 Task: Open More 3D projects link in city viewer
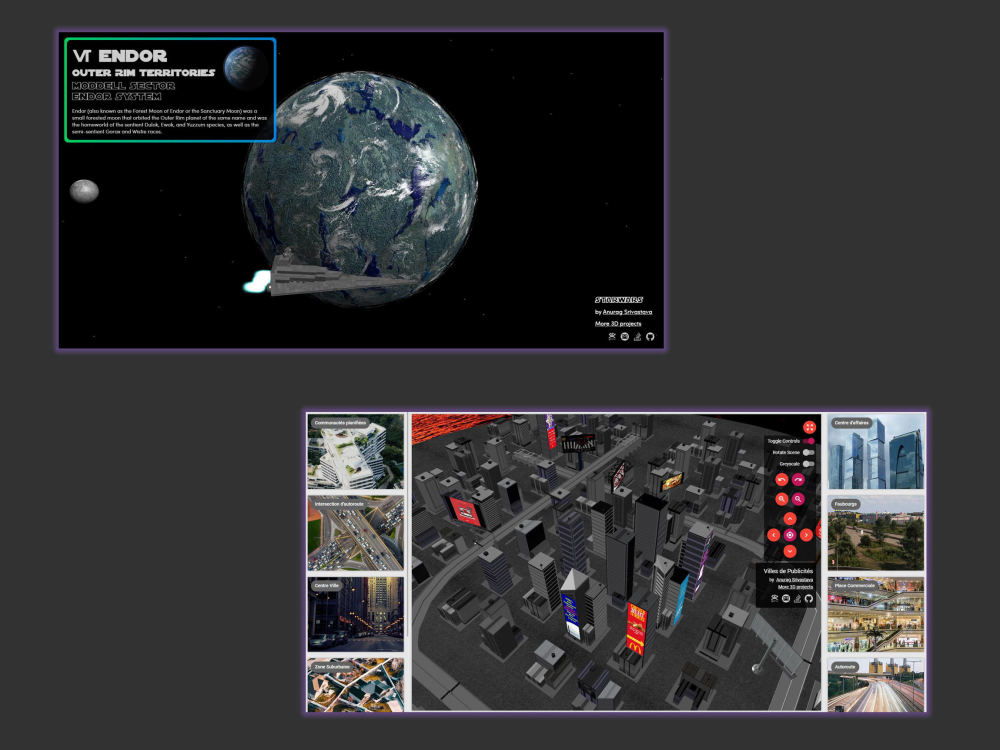(x=795, y=587)
